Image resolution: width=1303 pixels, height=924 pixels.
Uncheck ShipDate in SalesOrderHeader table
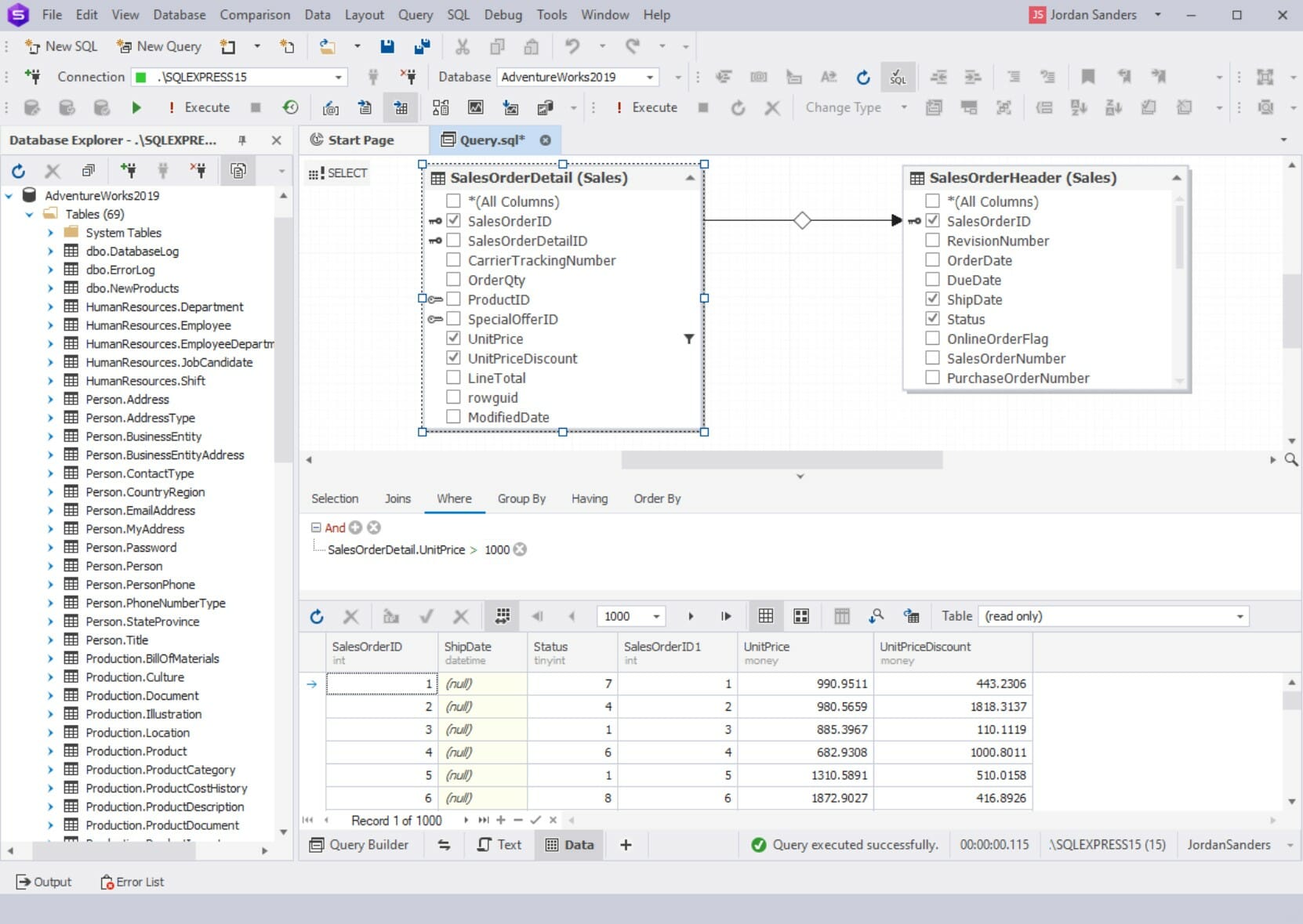(x=932, y=299)
